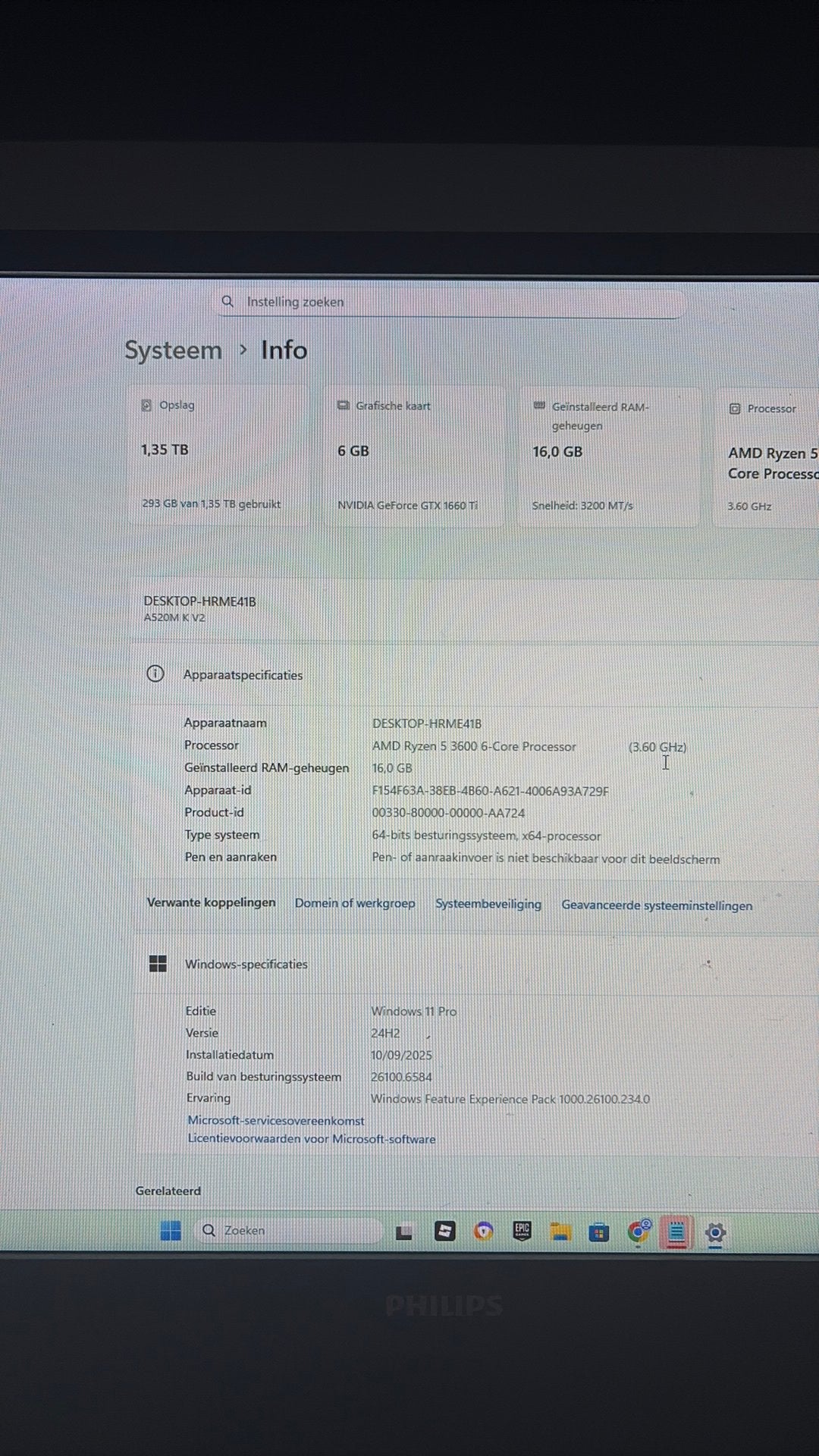Viewport: 819px width, 1456px height.
Task: Click the 'A520M K V2' model text
Action: tap(174, 618)
